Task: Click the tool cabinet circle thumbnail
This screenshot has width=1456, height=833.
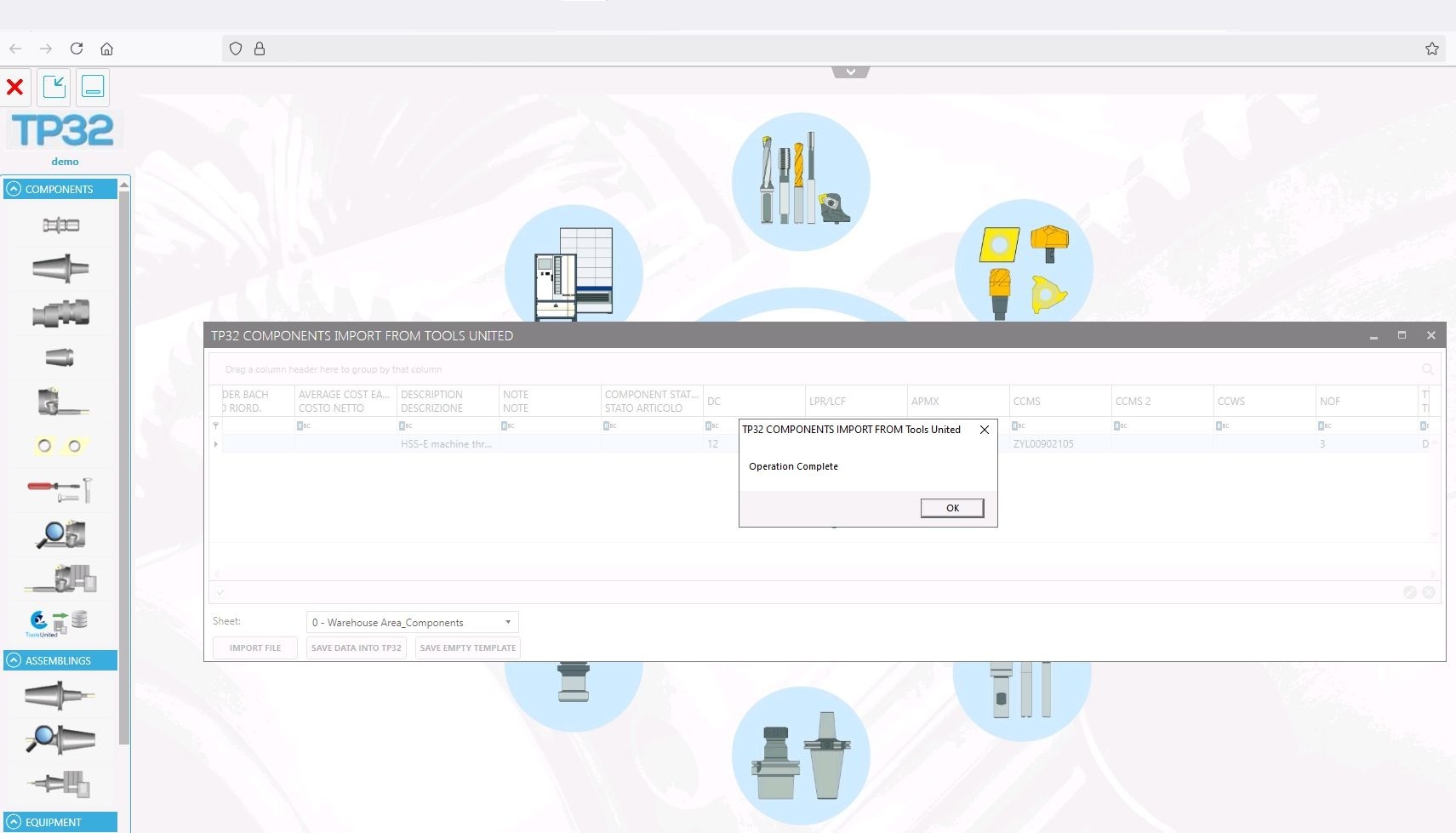Action: 574,264
